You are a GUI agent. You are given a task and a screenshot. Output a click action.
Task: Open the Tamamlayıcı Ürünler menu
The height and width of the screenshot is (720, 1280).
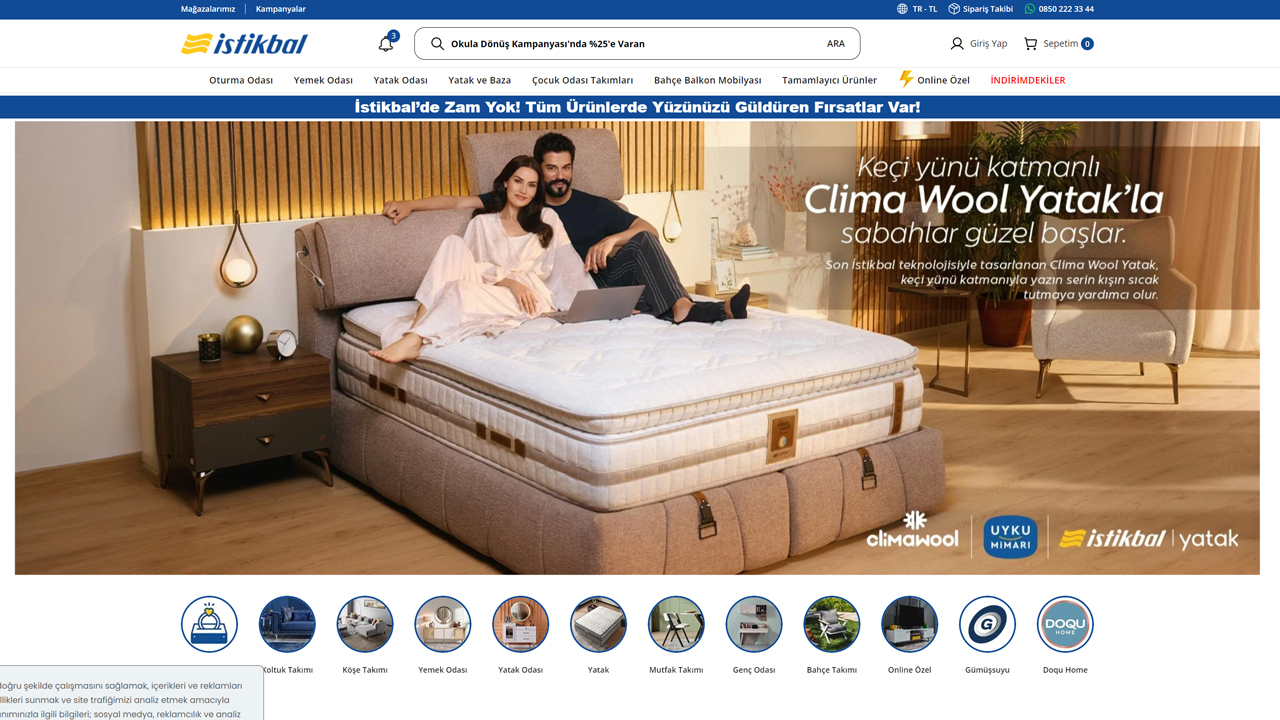(x=829, y=80)
